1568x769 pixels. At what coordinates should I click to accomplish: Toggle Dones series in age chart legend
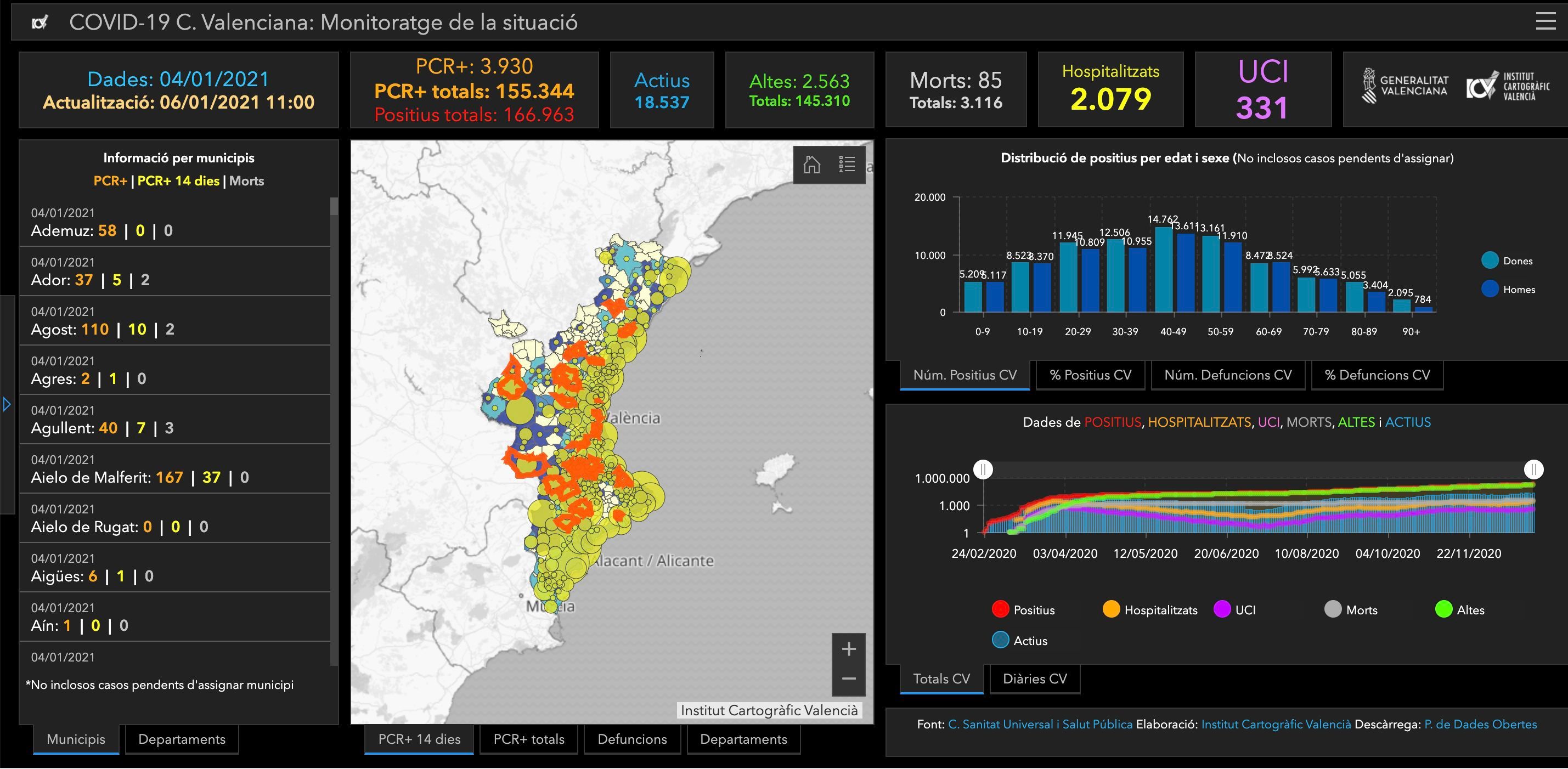click(1507, 261)
